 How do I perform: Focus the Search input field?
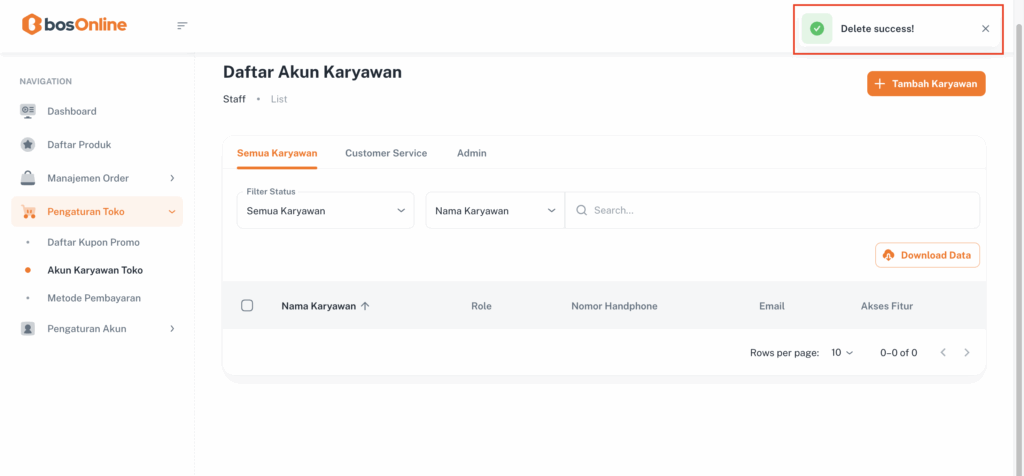point(780,211)
